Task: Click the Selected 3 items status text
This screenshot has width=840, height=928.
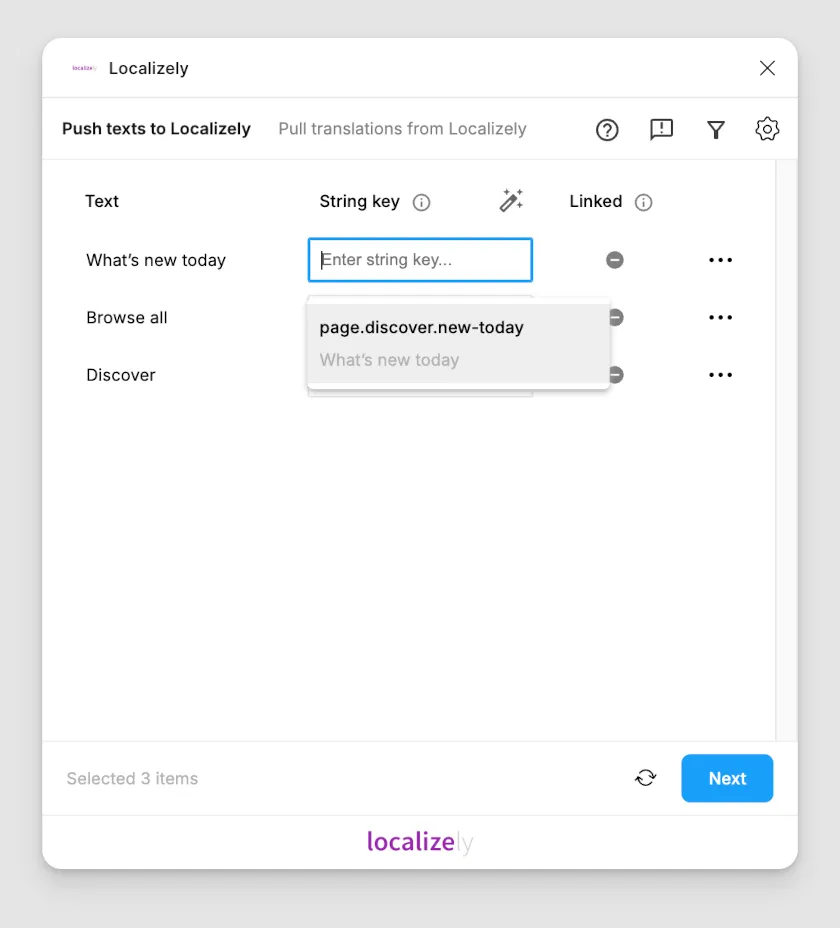Action: pos(132,778)
